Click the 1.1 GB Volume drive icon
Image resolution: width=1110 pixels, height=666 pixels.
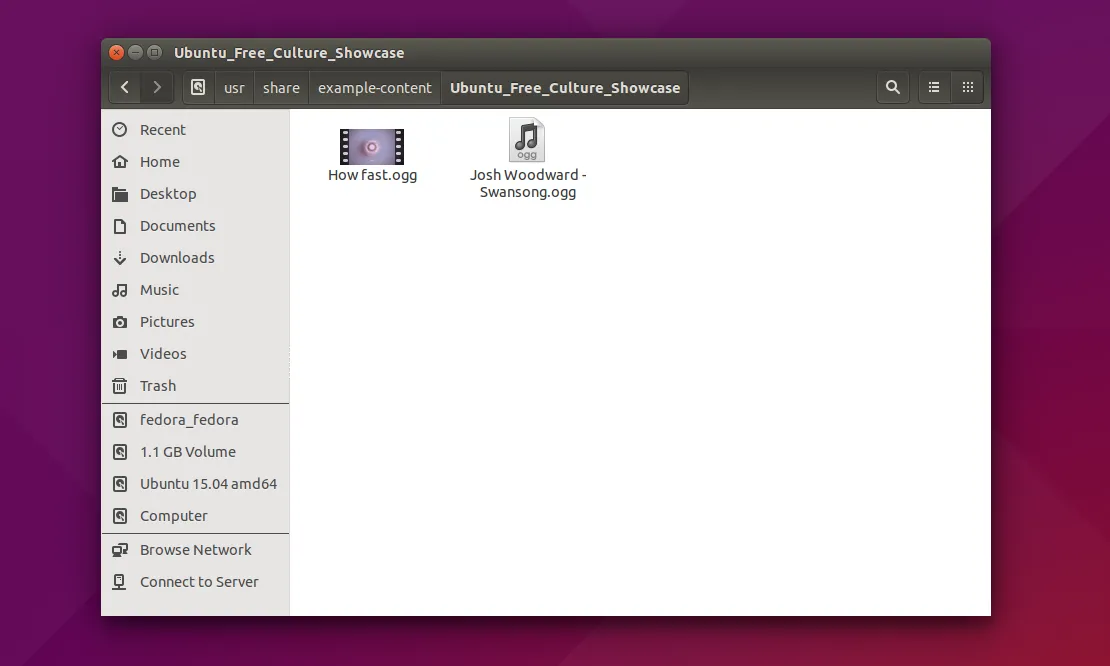click(x=120, y=452)
